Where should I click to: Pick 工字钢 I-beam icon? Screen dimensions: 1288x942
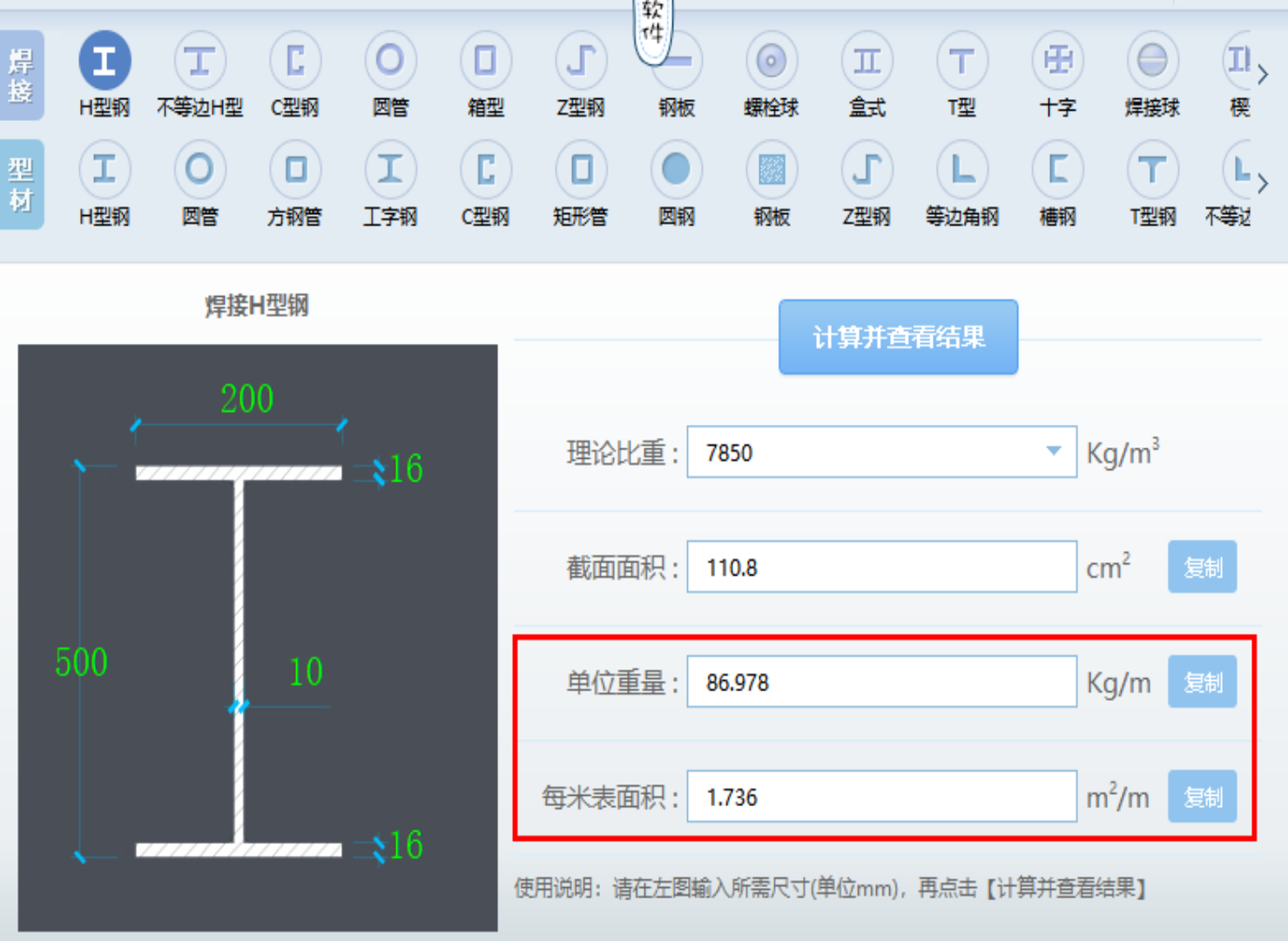point(390,170)
